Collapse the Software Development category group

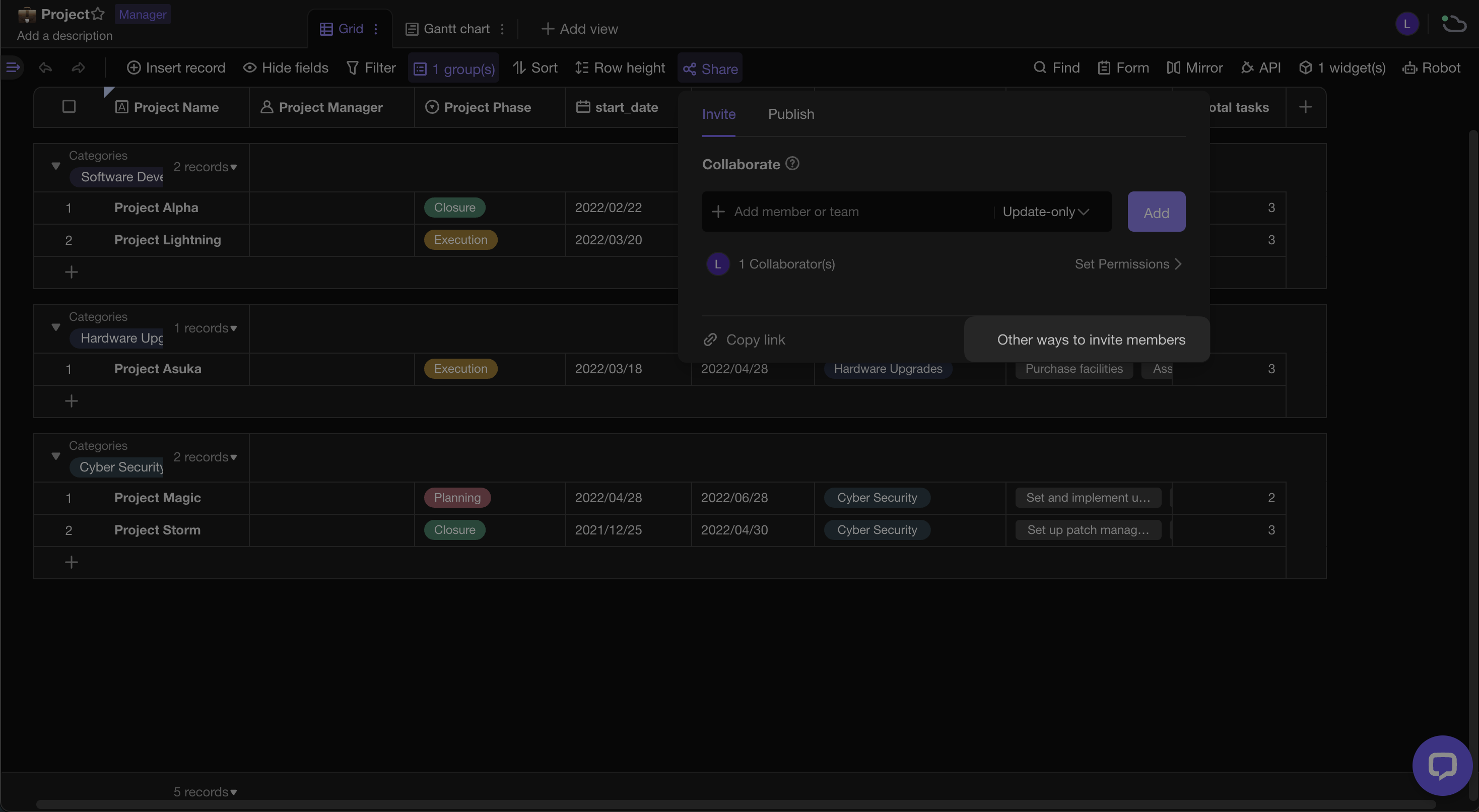[56, 167]
